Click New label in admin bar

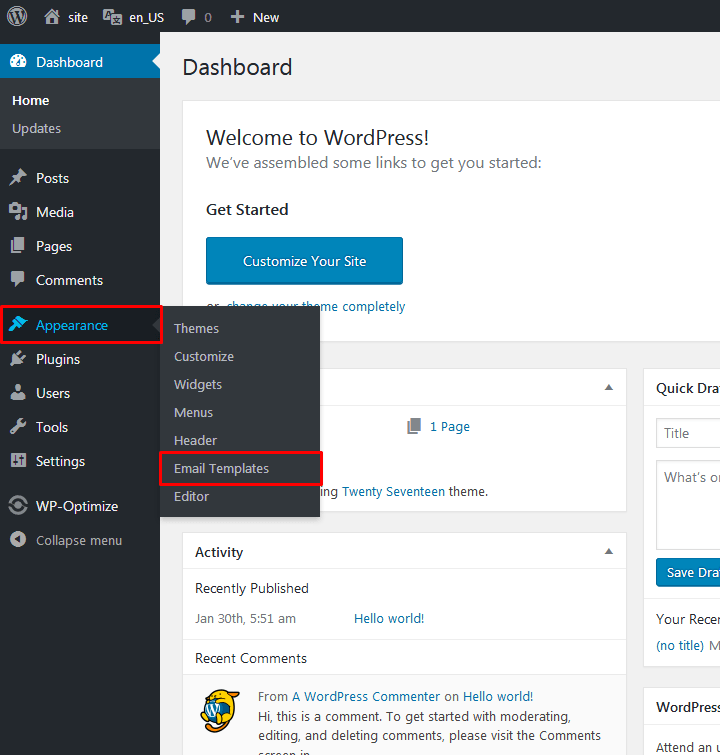pos(266,18)
